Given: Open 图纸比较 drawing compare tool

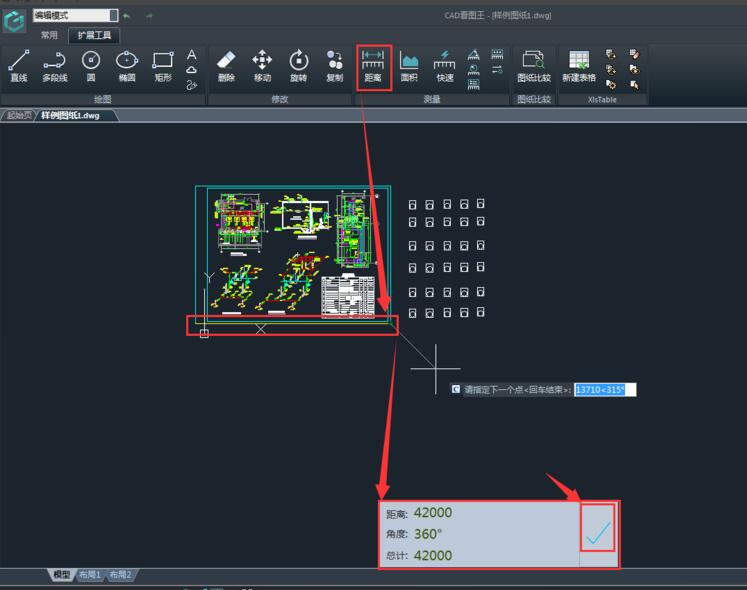Looking at the screenshot, I should pyautogui.click(x=533, y=66).
